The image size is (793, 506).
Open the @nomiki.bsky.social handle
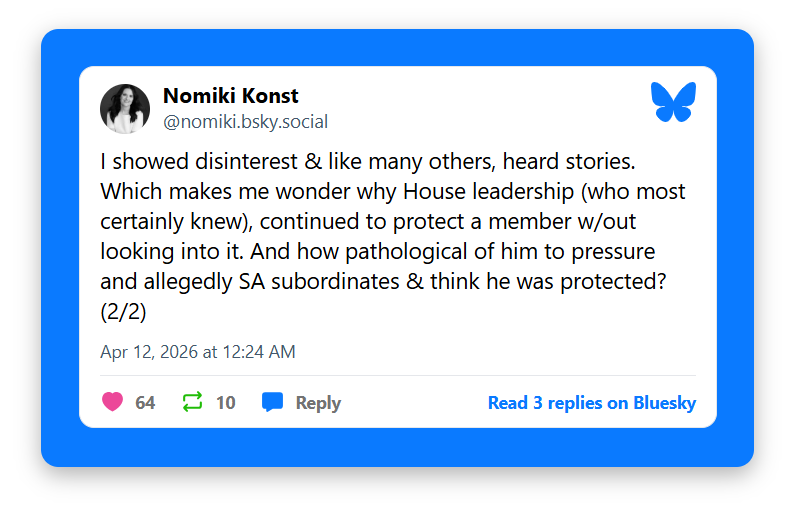(245, 122)
